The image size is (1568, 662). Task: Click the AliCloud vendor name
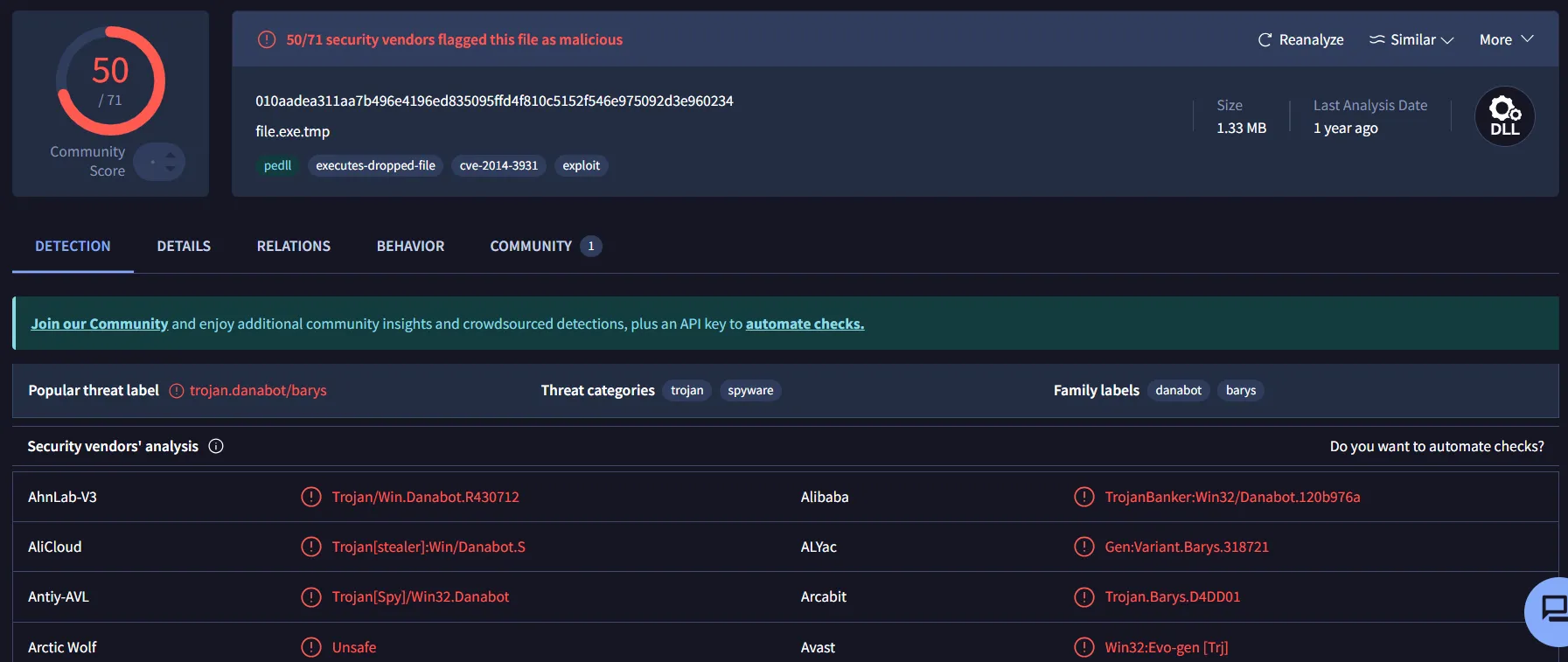click(54, 547)
